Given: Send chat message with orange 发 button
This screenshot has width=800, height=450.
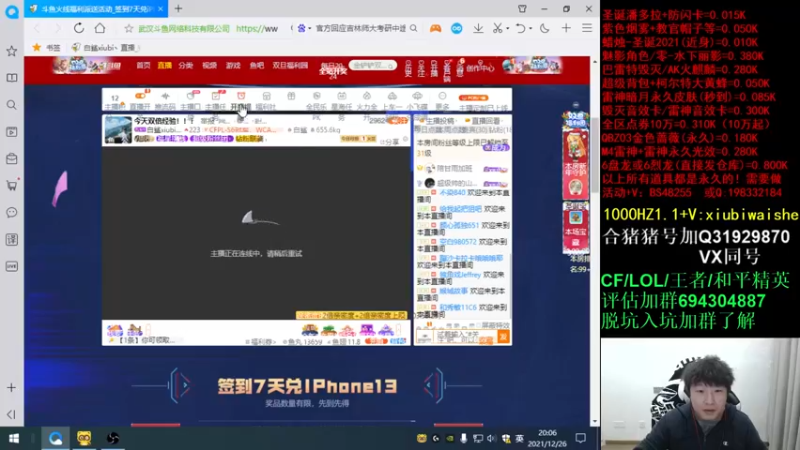Looking at the screenshot, I should click(x=503, y=337).
